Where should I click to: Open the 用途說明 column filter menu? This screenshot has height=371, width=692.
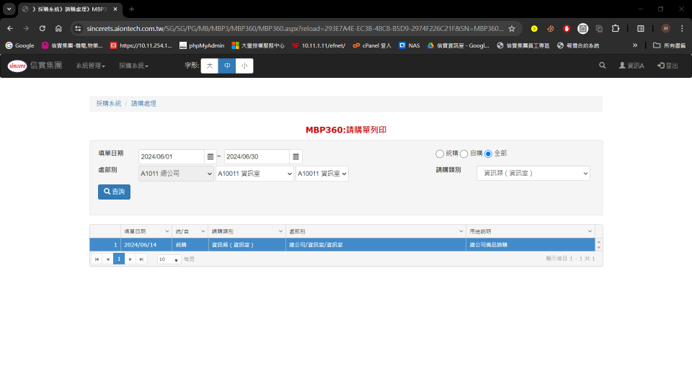[590, 232]
